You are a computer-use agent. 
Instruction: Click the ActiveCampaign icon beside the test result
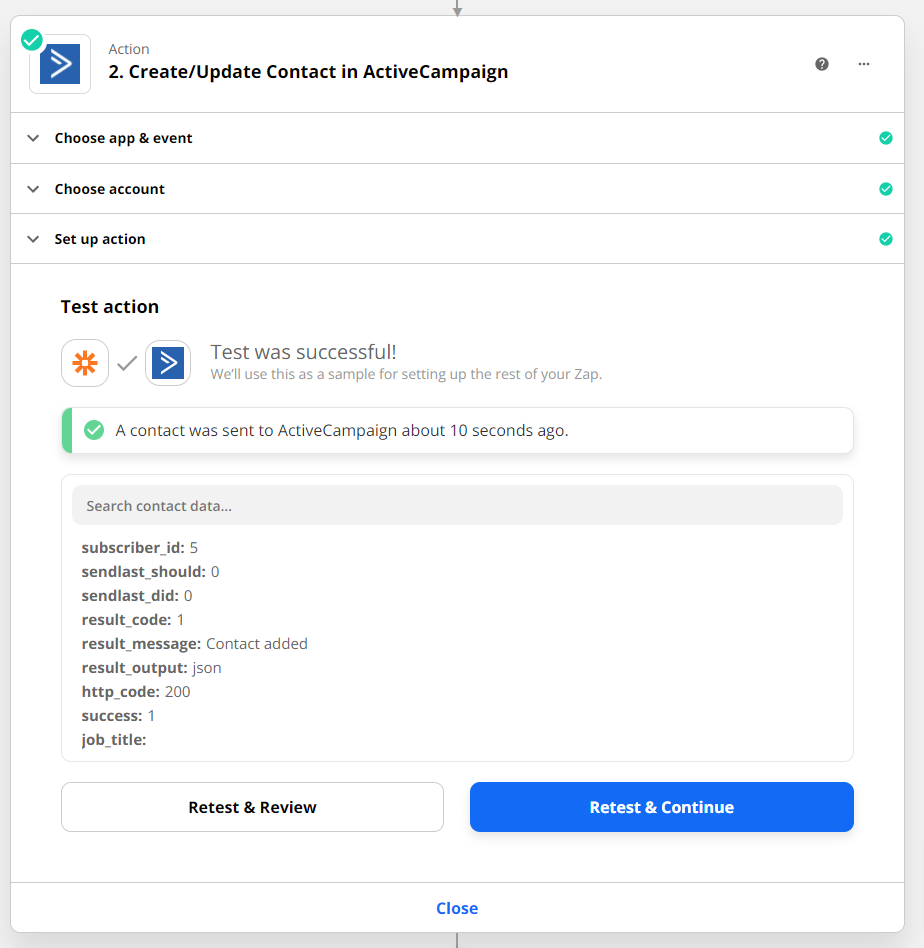(x=168, y=363)
